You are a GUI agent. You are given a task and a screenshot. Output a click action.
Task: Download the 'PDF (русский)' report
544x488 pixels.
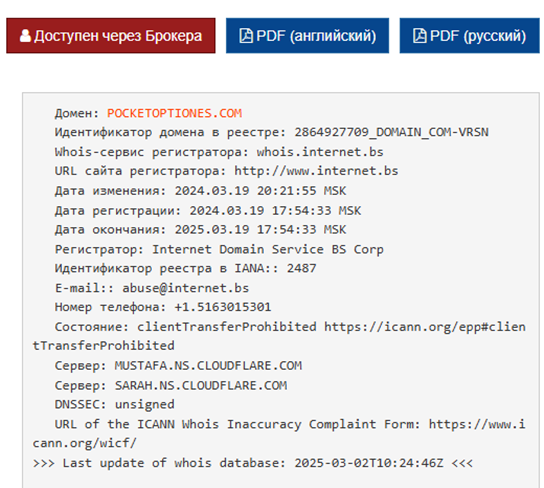coord(469,36)
